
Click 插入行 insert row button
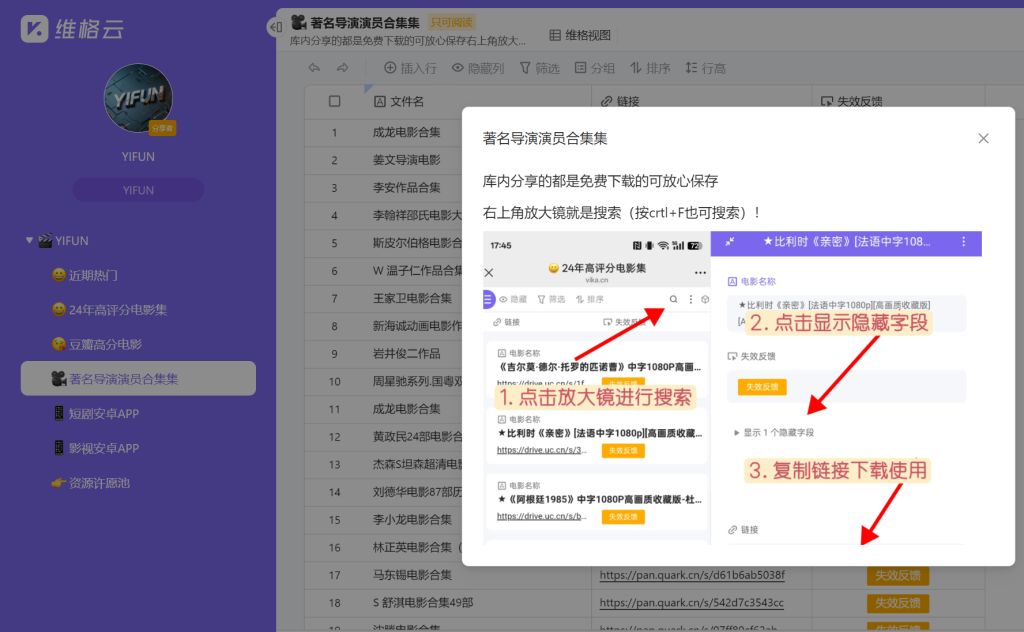[x=410, y=68]
